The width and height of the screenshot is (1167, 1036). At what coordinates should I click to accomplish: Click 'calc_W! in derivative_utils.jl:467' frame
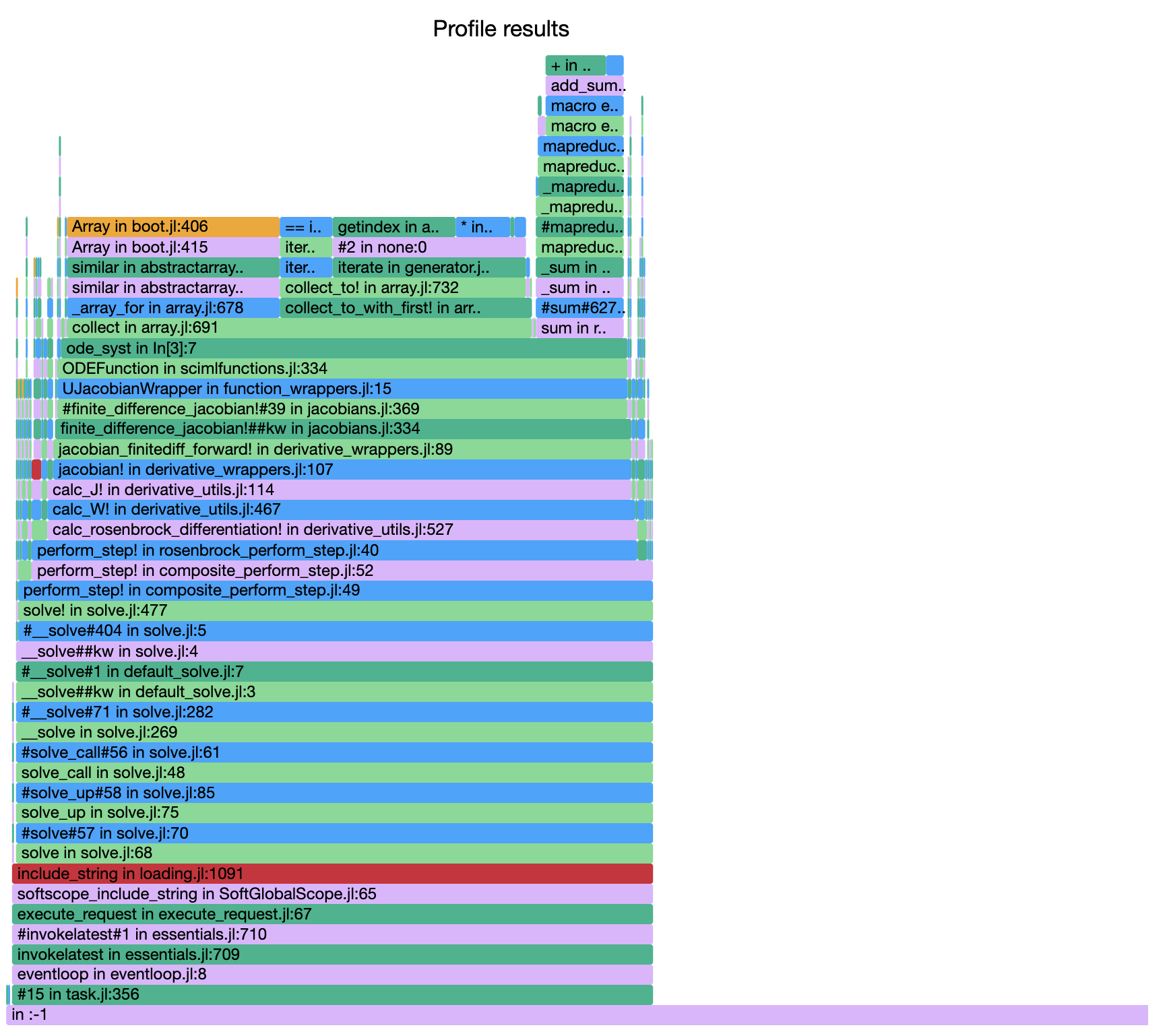tap(341, 510)
